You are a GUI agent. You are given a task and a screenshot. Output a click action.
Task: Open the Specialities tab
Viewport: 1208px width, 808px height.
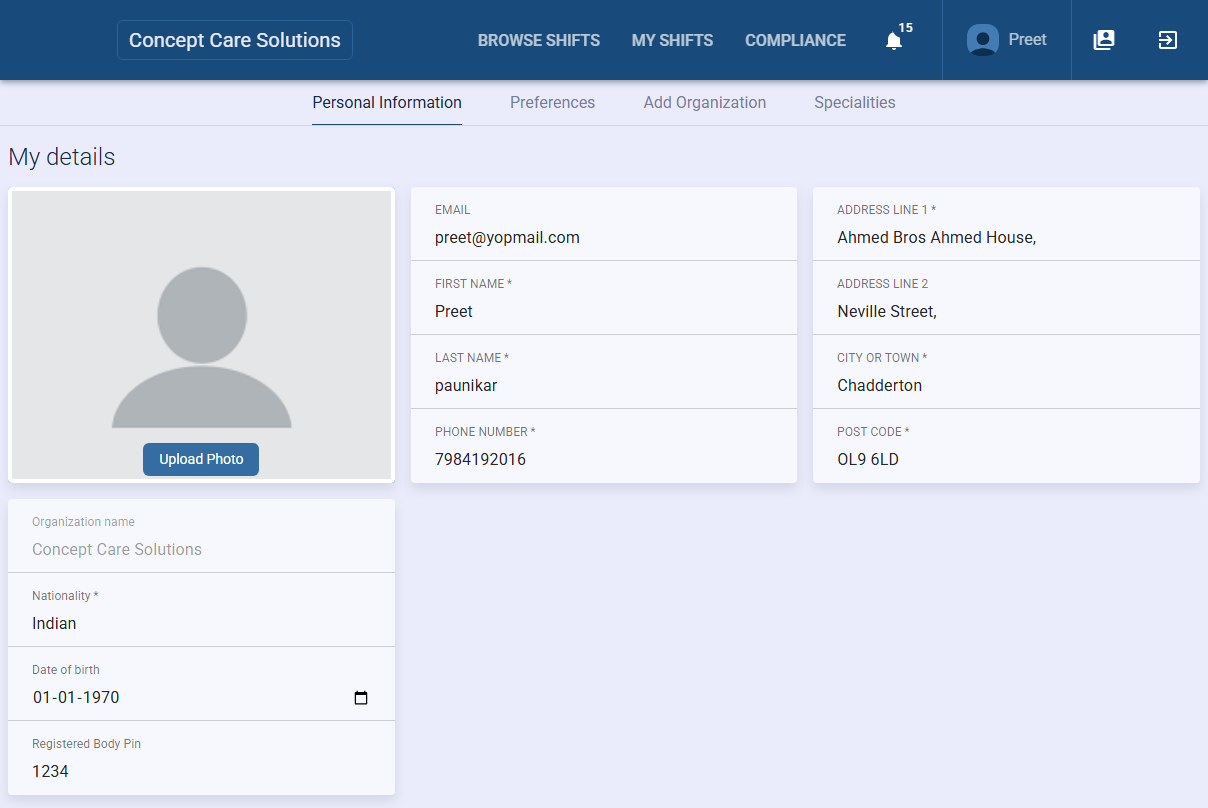pyautogui.click(x=855, y=102)
